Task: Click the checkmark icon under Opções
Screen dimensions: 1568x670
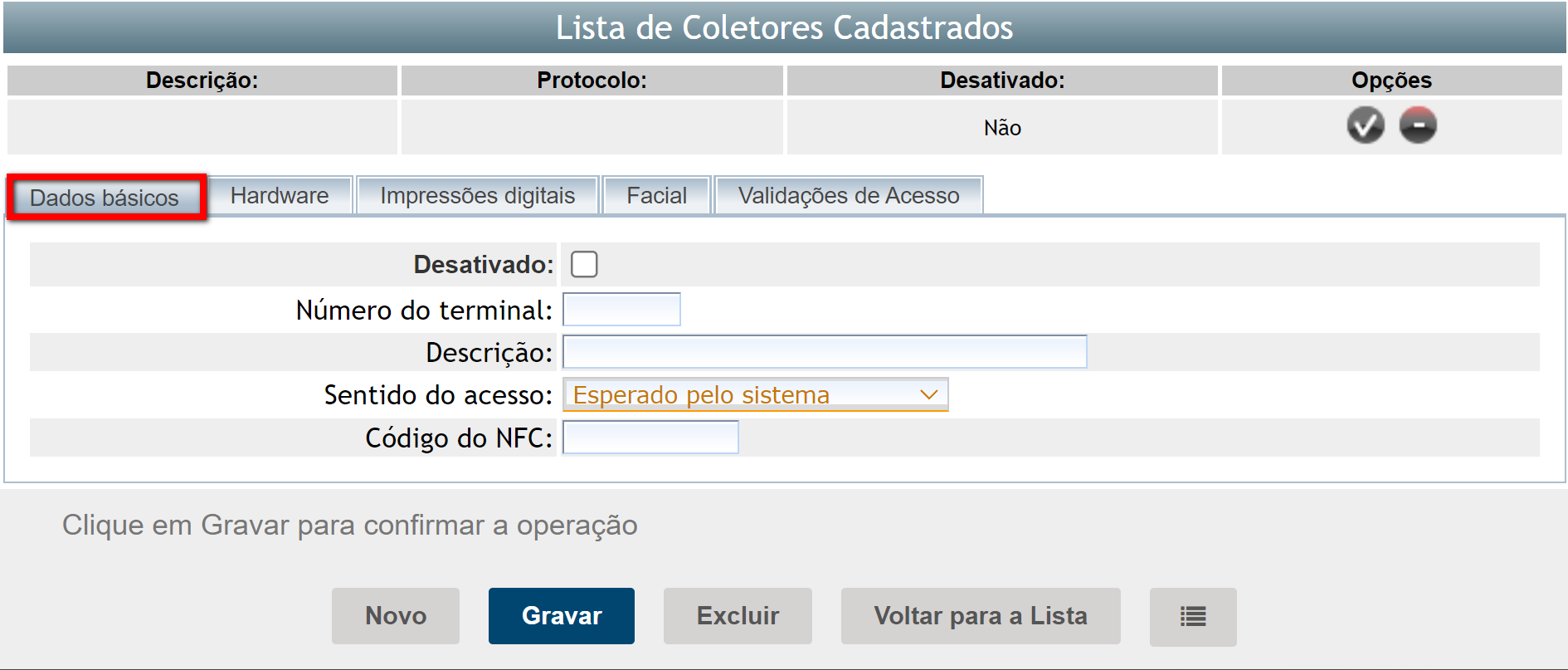Action: (x=1365, y=125)
